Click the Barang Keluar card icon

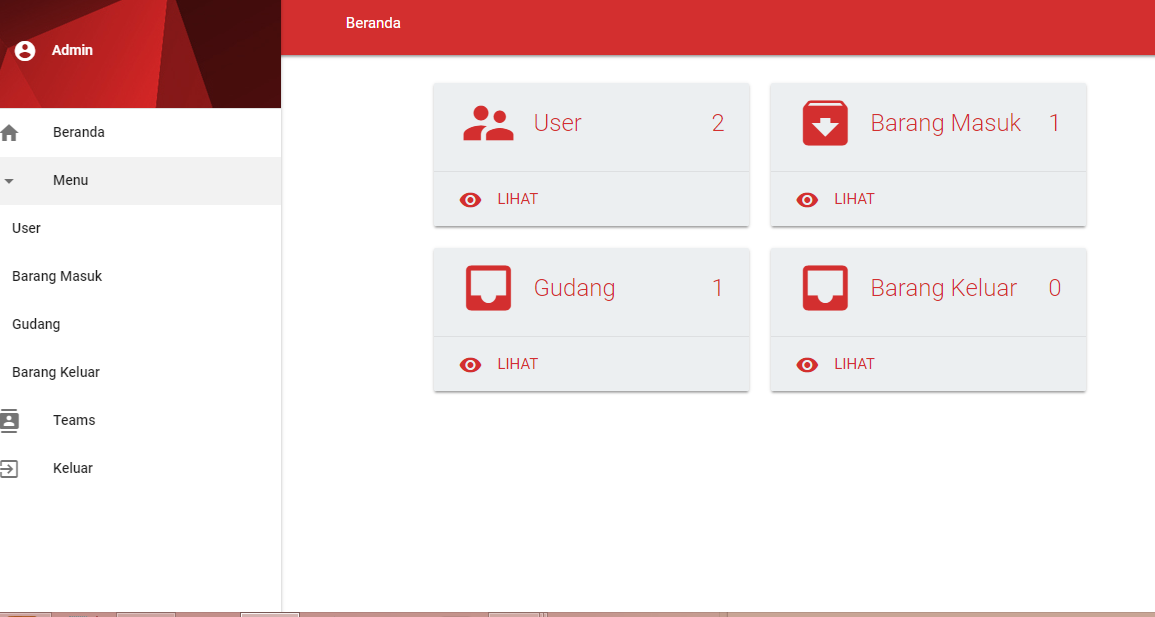tap(824, 289)
